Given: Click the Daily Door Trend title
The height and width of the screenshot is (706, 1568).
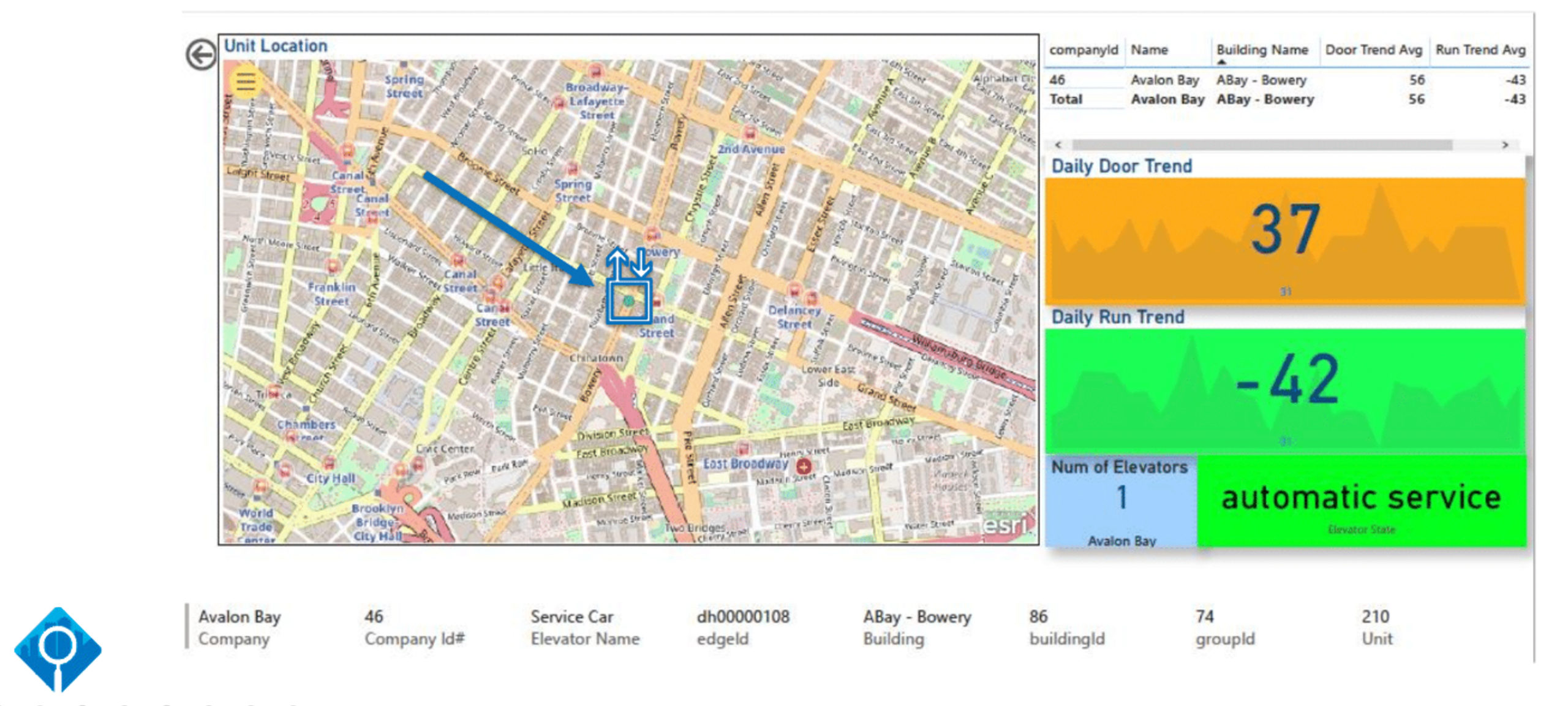Looking at the screenshot, I should [x=1121, y=166].
